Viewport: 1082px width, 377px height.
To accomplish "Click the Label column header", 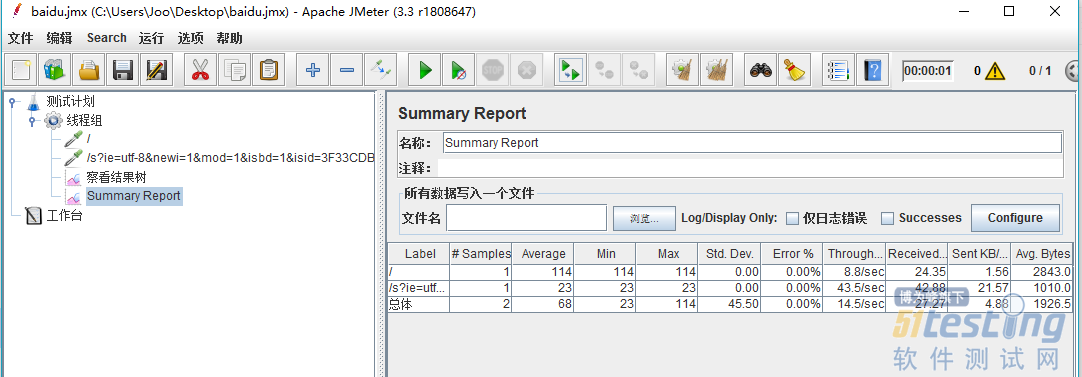I will (x=420, y=254).
